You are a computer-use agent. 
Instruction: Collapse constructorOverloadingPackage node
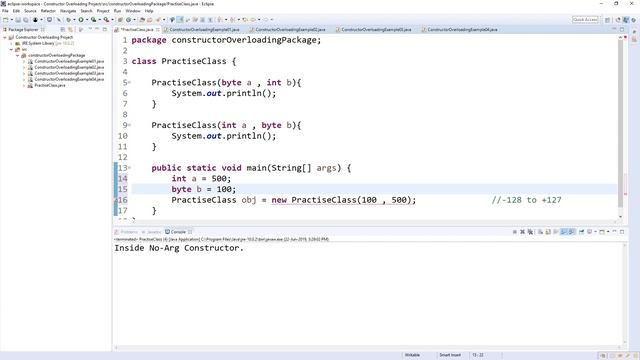click(x=18, y=55)
